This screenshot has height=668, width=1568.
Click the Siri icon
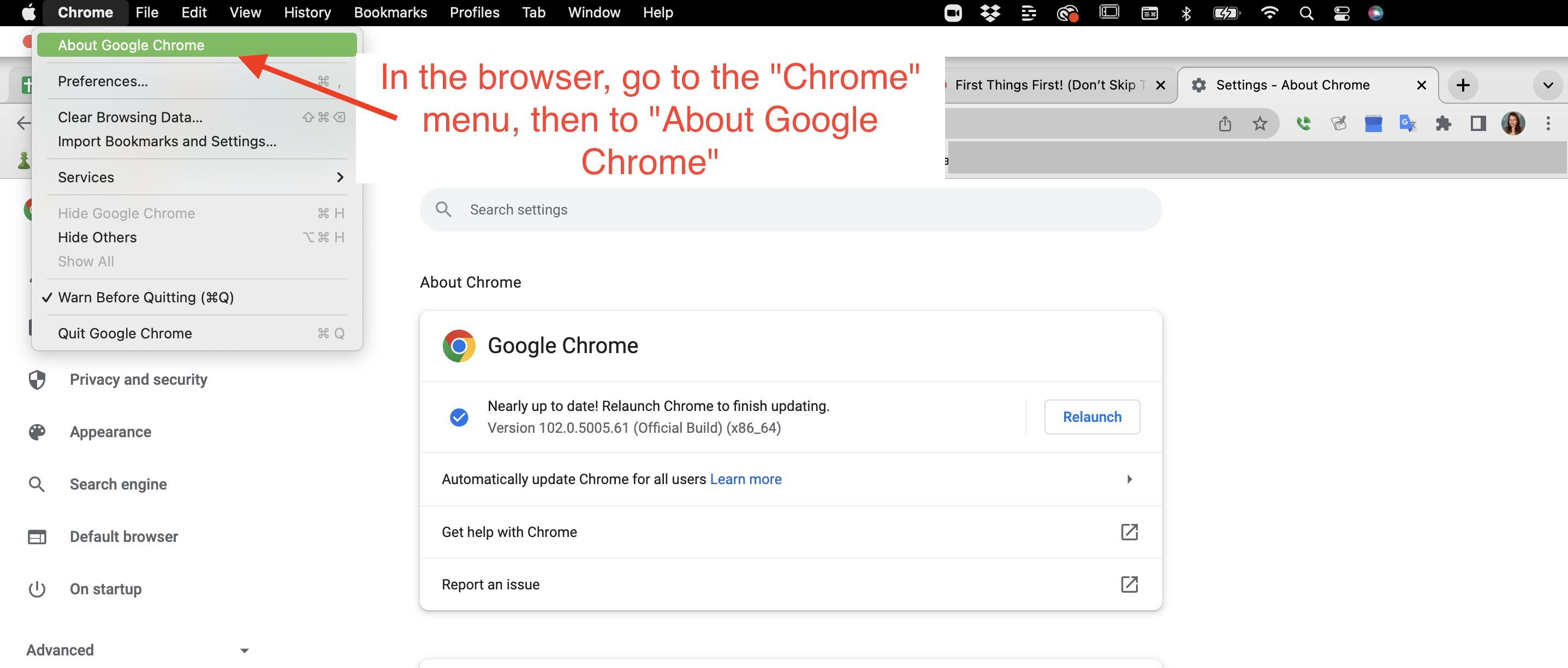(1376, 13)
